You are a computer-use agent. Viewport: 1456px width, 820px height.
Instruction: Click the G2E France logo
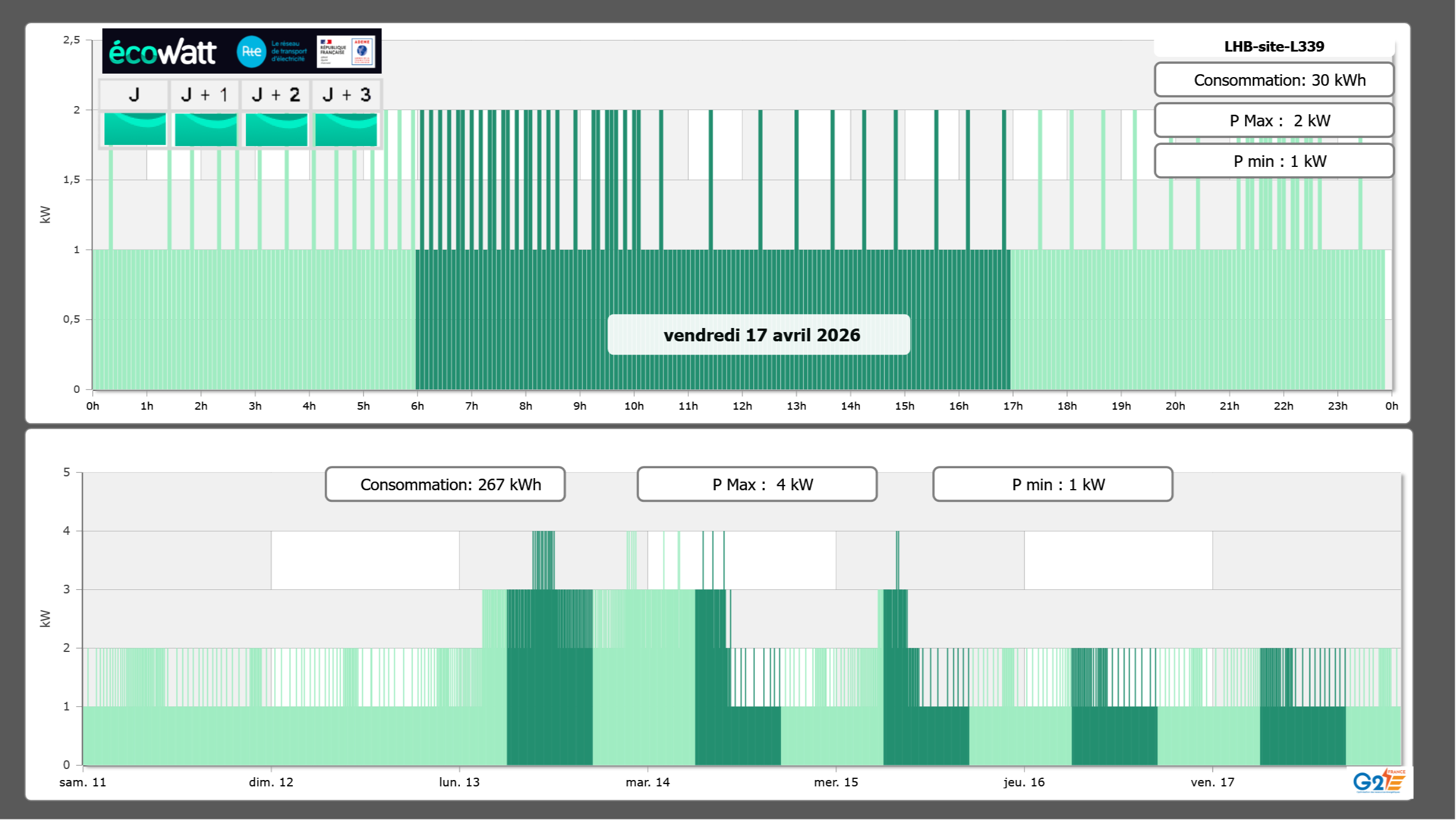tap(1378, 781)
